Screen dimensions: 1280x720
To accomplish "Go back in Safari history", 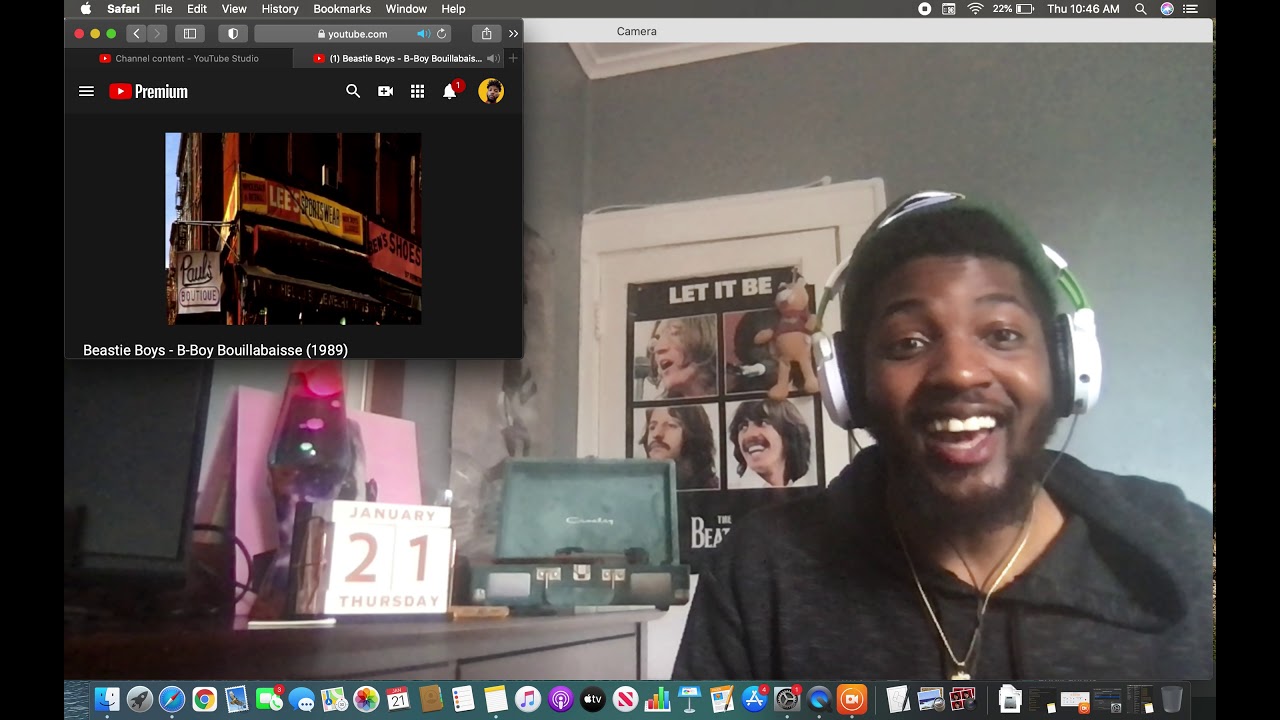I will tap(137, 33).
